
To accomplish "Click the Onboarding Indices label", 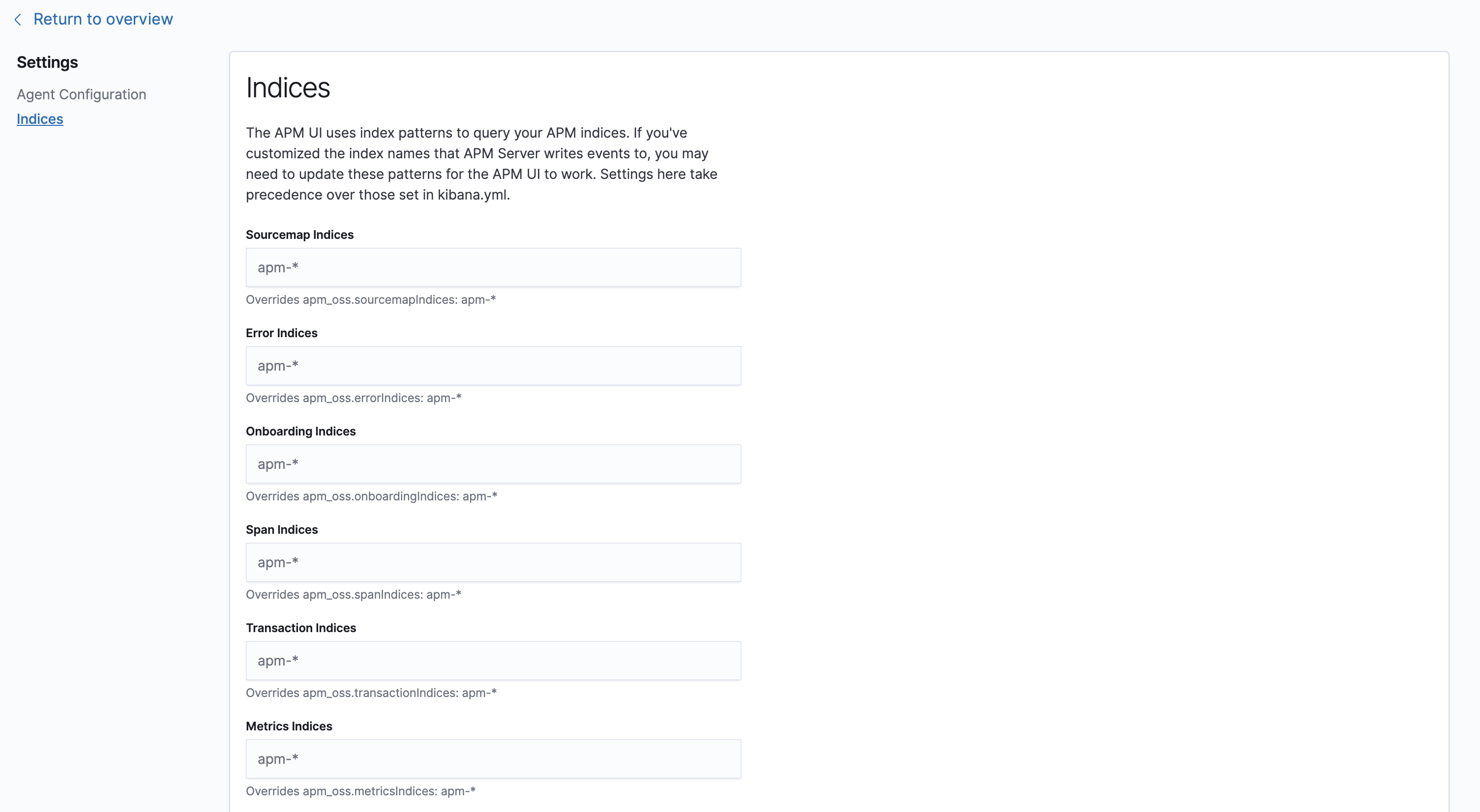I will [300, 431].
